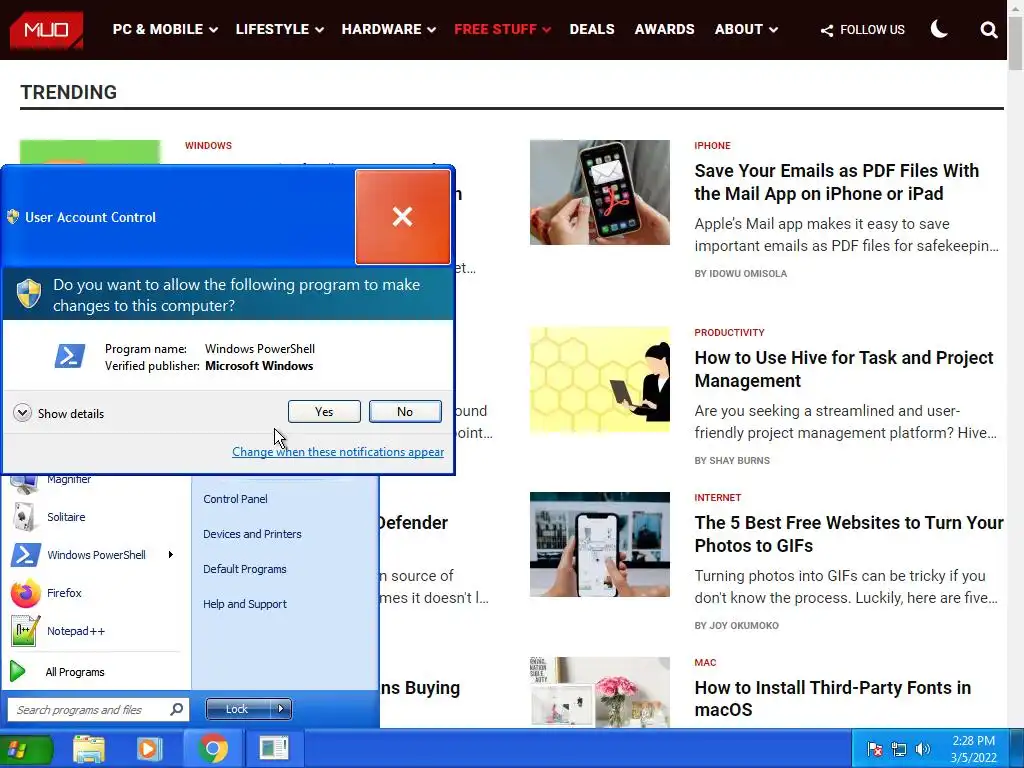Open Change when these notifications appear link

click(338, 452)
